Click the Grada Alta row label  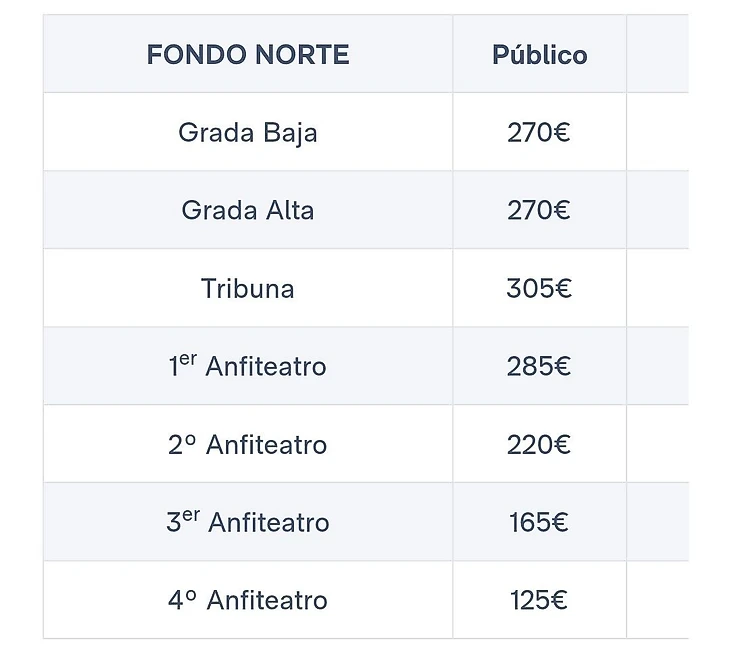click(x=248, y=210)
